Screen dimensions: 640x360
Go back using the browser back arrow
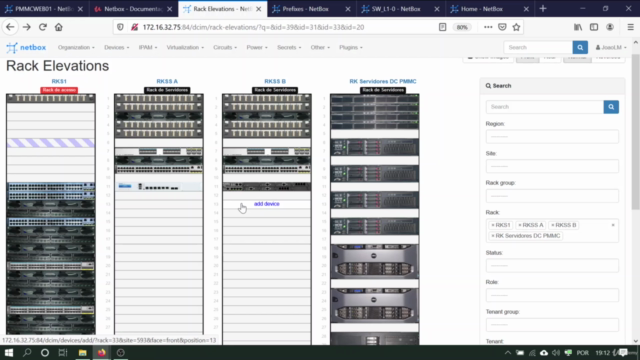[10, 27]
